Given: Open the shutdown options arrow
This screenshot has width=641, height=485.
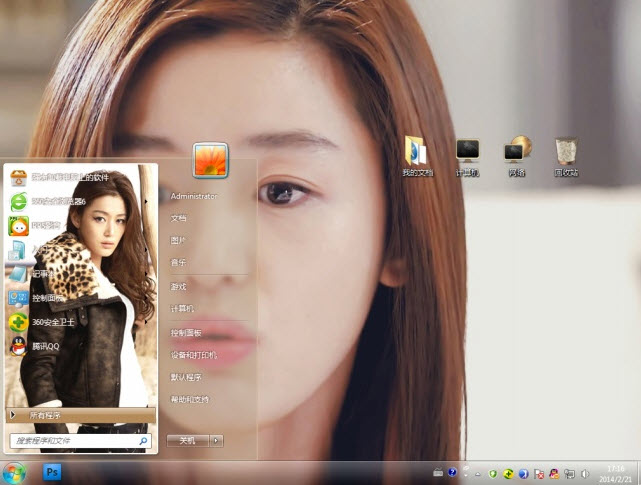Looking at the screenshot, I should pyautogui.click(x=217, y=440).
